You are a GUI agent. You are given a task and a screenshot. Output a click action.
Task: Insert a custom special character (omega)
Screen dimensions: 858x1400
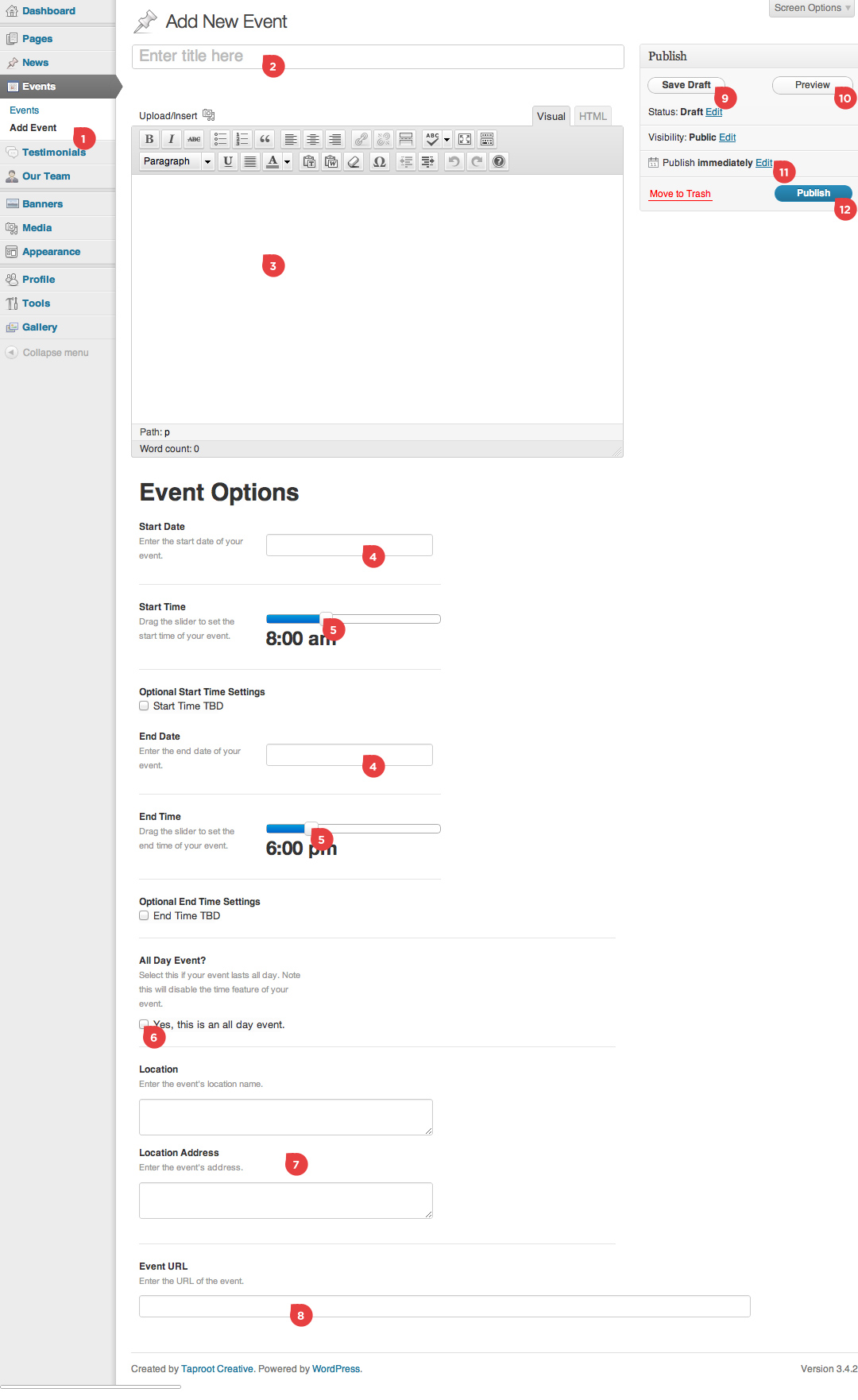click(380, 161)
